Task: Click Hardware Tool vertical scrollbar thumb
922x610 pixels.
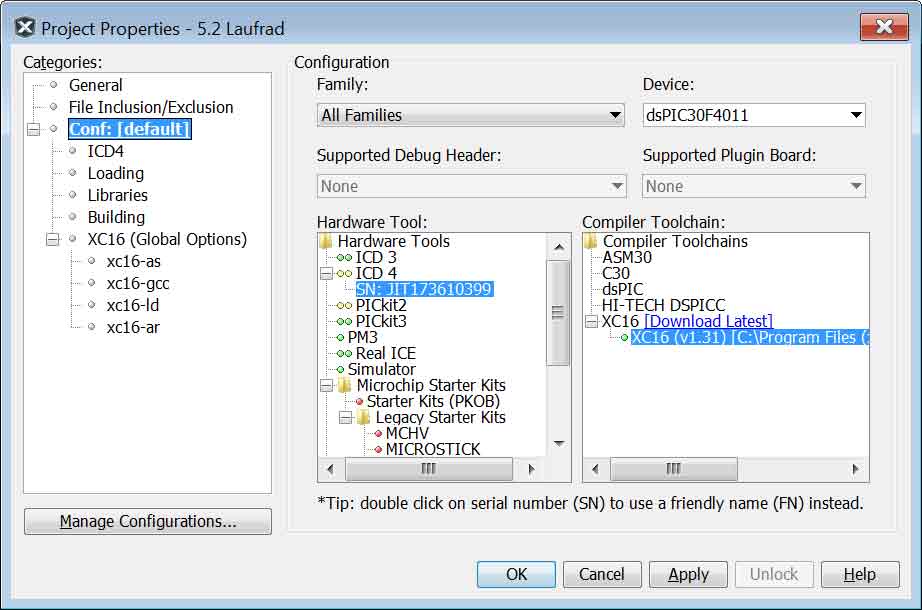Action: pyautogui.click(x=558, y=312)
